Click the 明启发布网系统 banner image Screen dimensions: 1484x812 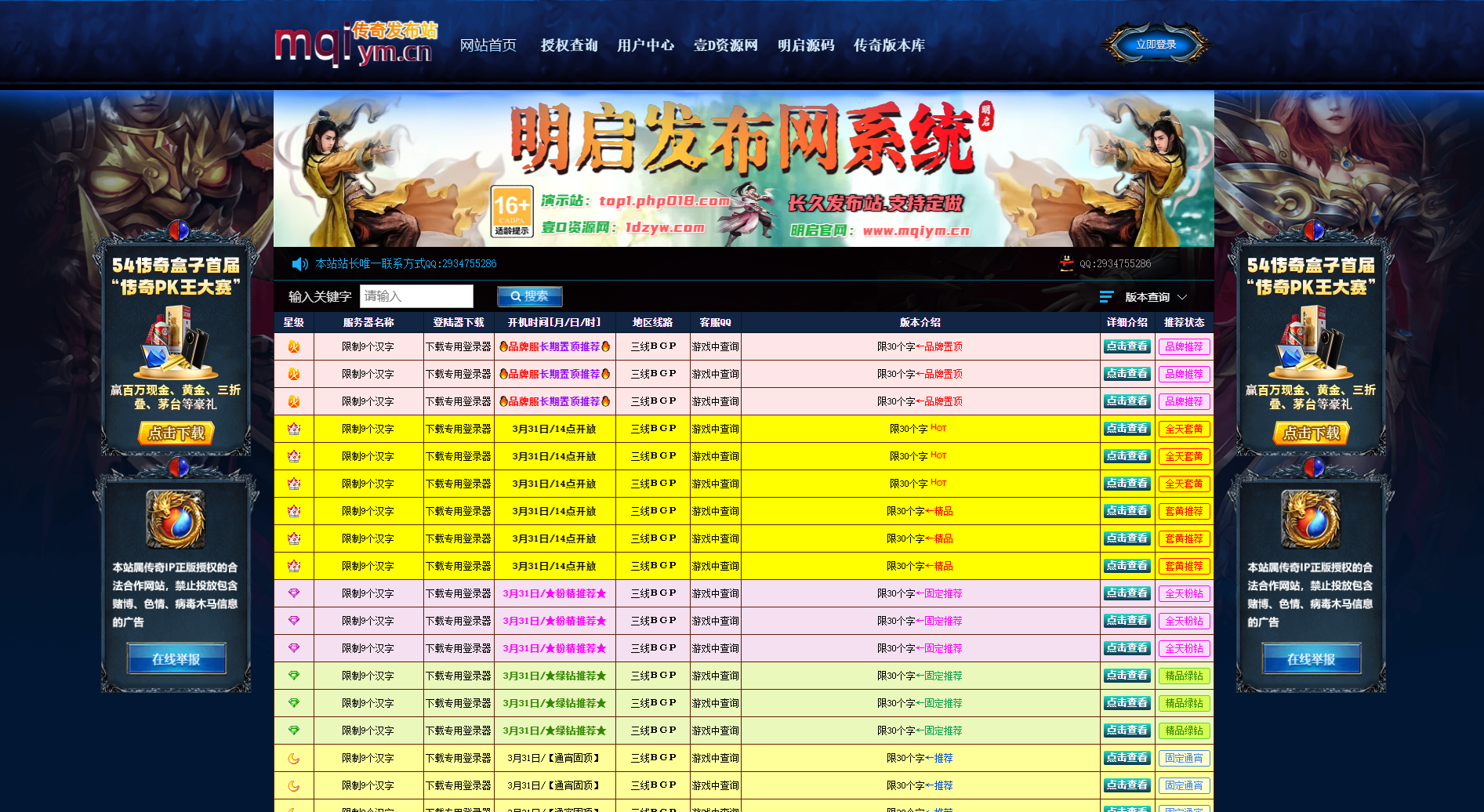(743, 169)
